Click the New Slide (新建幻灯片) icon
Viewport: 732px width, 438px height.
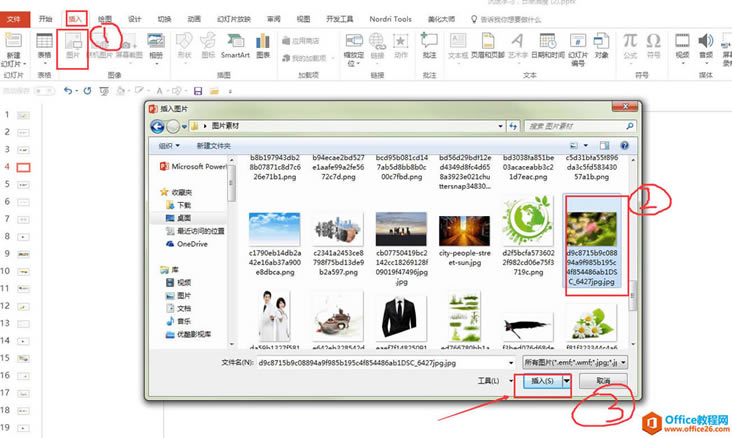(x=13, y=49)
